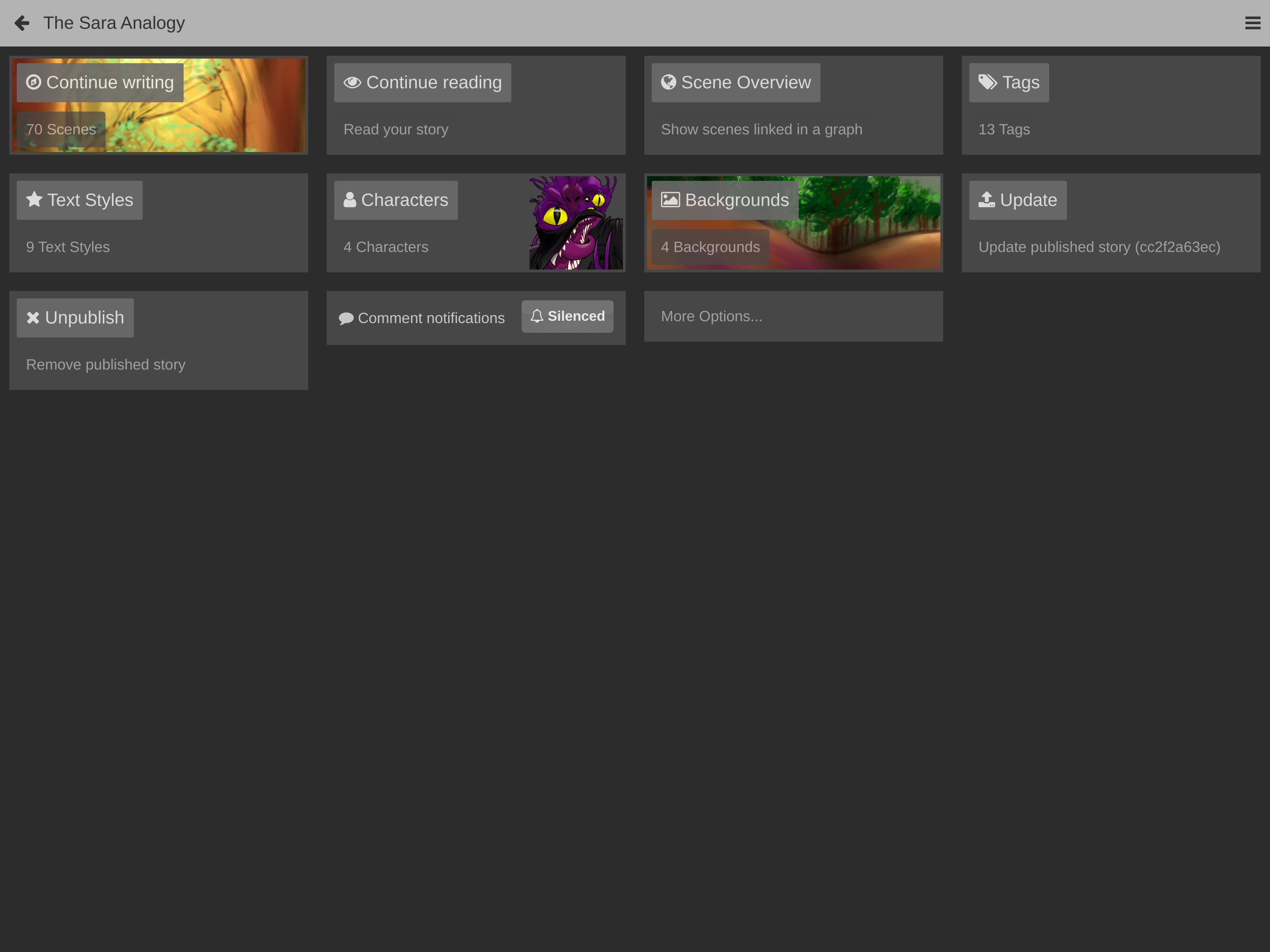The width and height of the screenshot is (1270, 952).
Task: Click 'Read your story' text
Action: point(396,130)
